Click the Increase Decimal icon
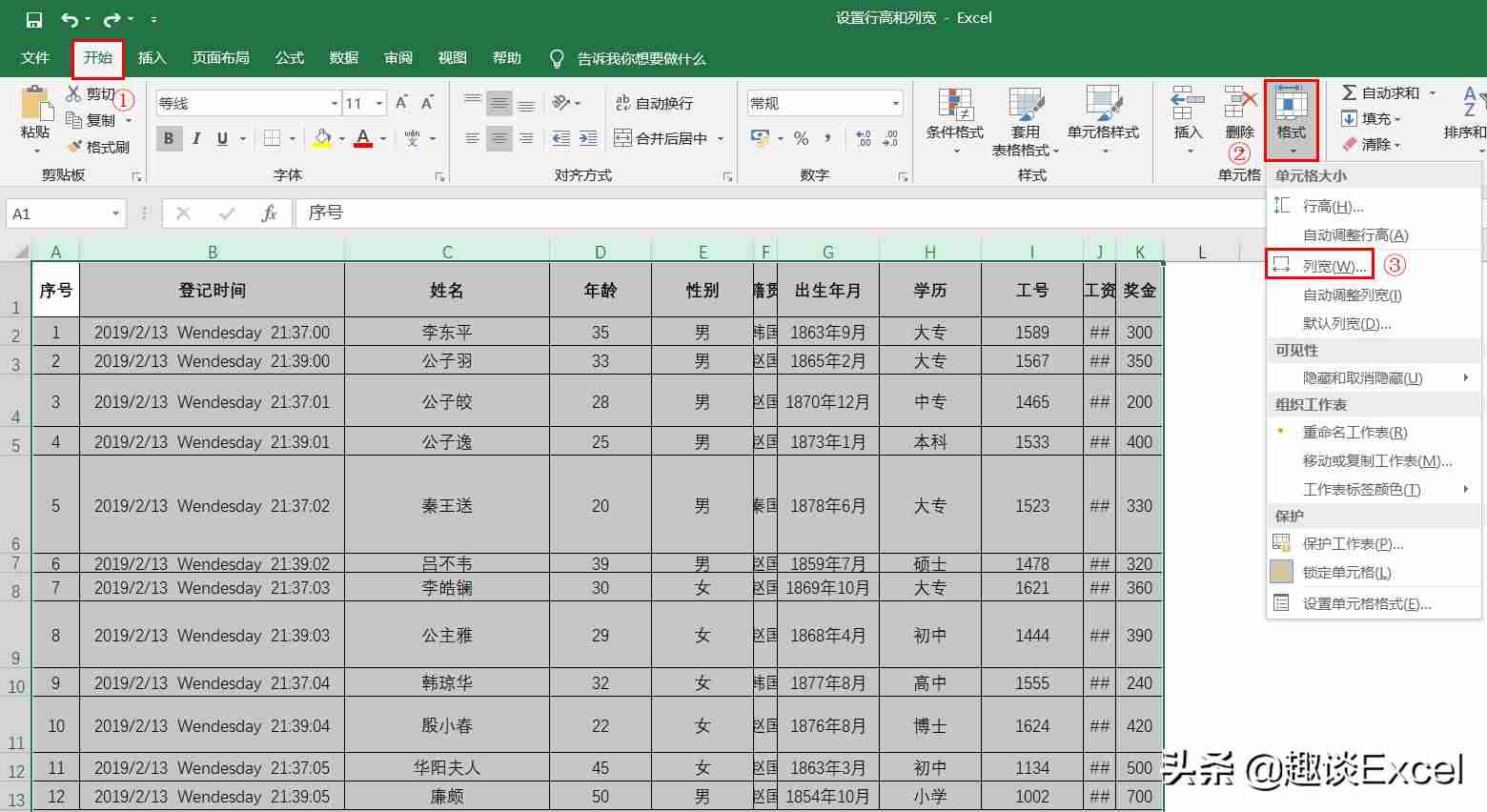This screenshot has height=812, width=1487. point(864,138)
